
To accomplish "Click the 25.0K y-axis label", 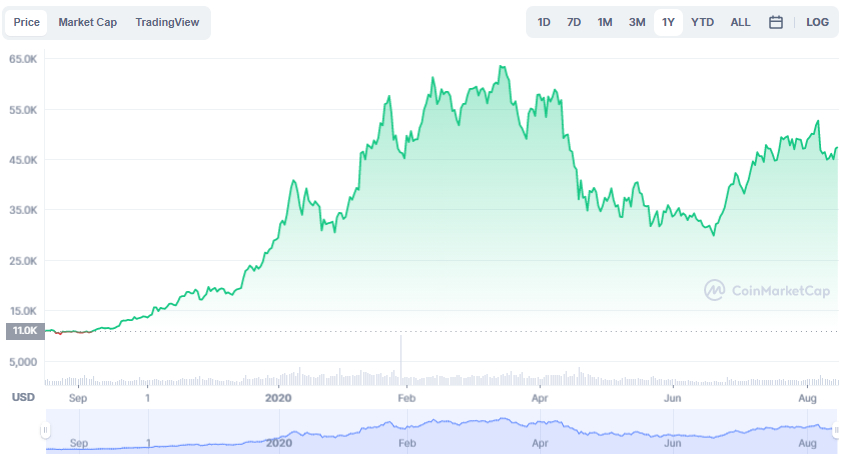I will point(23,261).
